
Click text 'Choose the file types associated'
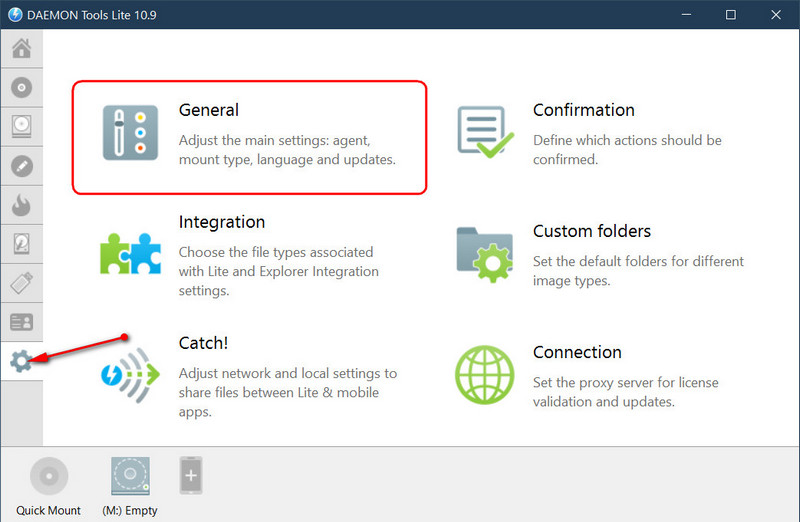(x=276, y=252)
